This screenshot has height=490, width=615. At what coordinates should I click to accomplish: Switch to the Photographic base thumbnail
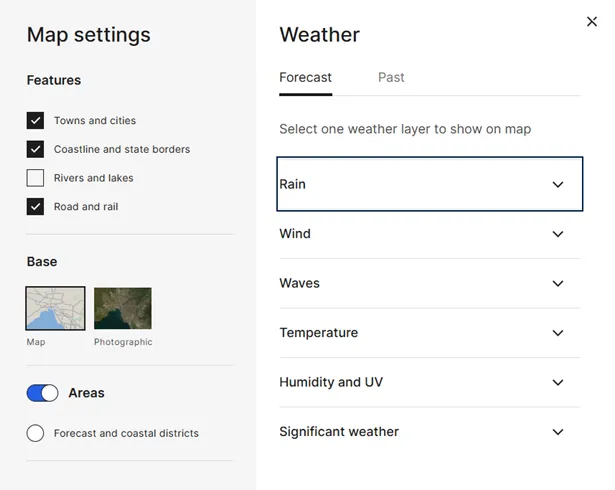[123, 308]
